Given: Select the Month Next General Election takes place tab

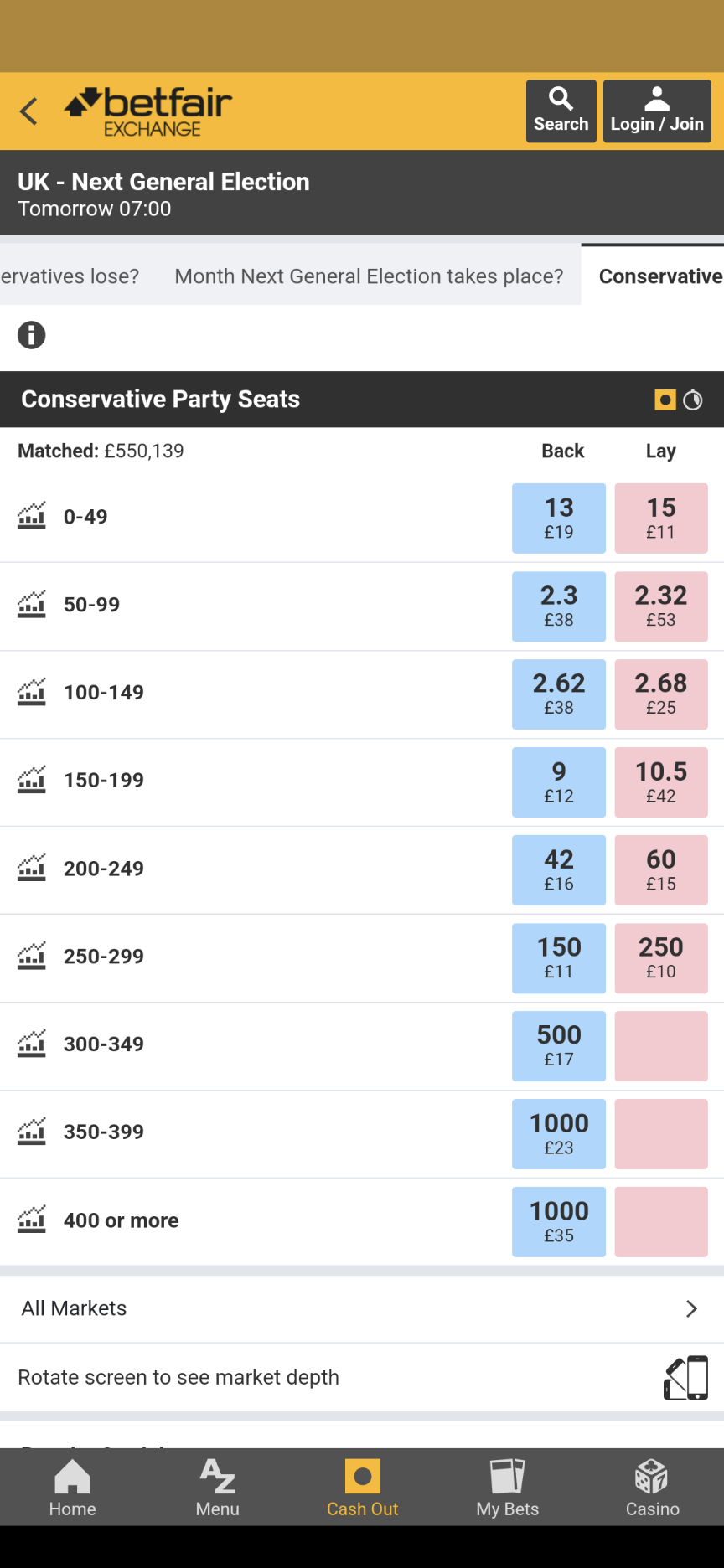Looking at the screenshot, I should (369, 276).
